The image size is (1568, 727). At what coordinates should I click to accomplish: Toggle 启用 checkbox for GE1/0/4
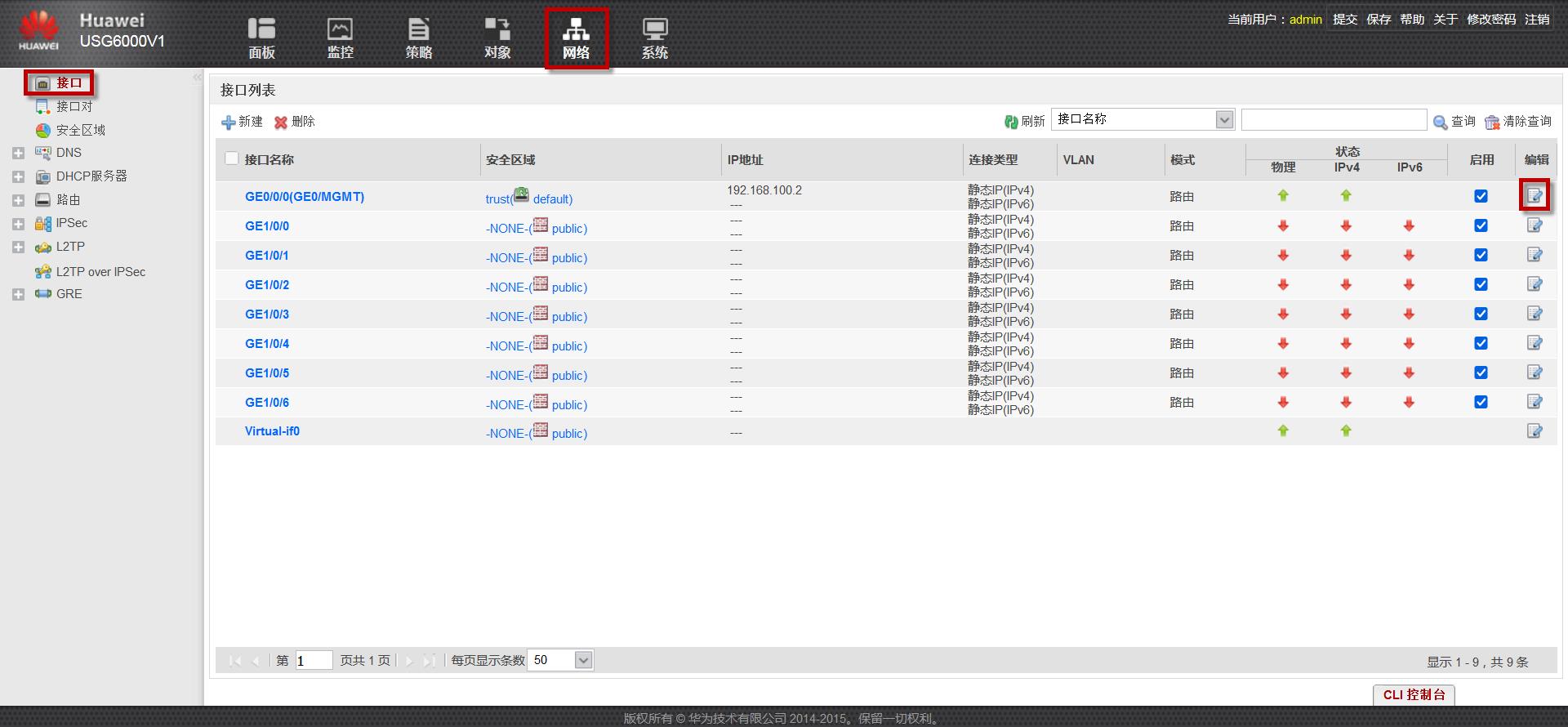1481,343
